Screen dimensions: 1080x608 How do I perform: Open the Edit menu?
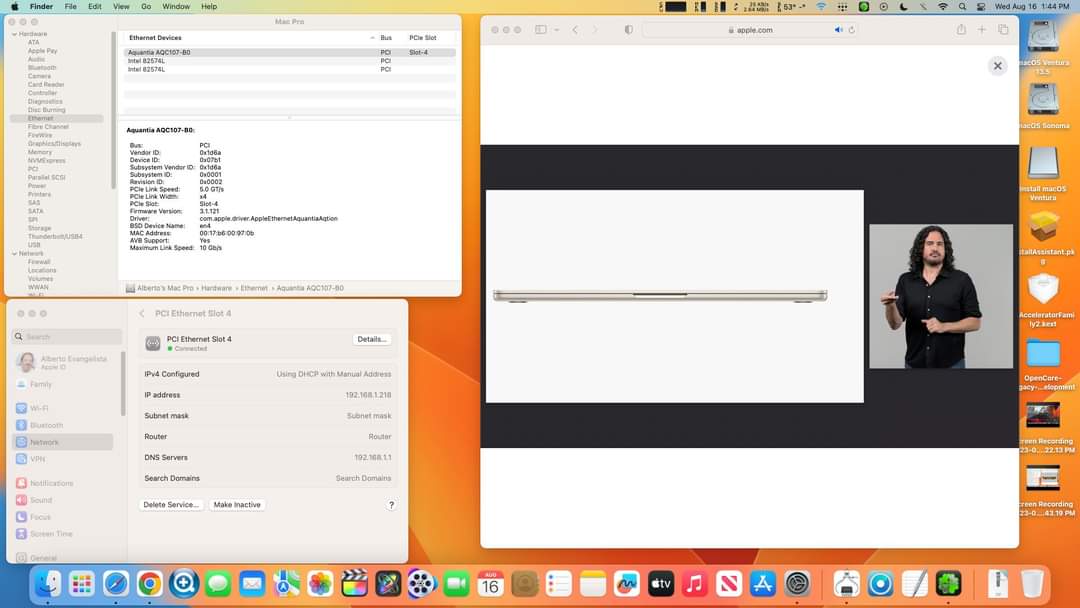(x=94, y=6)
